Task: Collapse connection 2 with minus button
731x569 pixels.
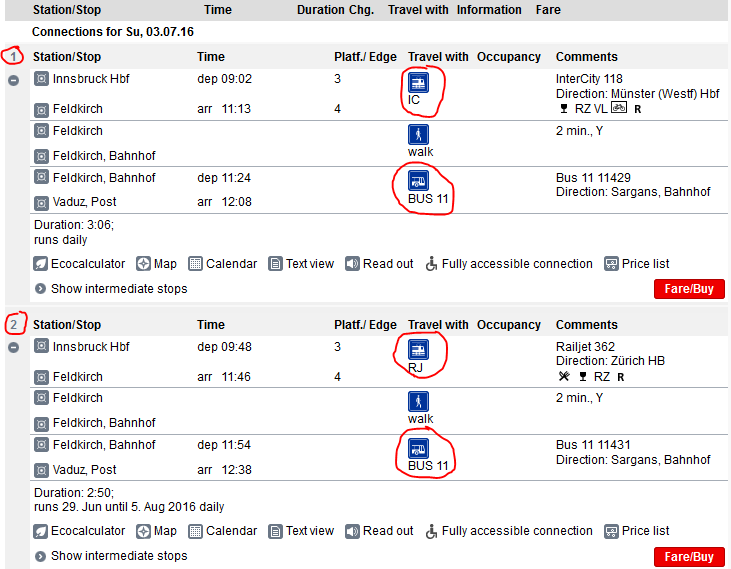Action: [x=14, y=348]
